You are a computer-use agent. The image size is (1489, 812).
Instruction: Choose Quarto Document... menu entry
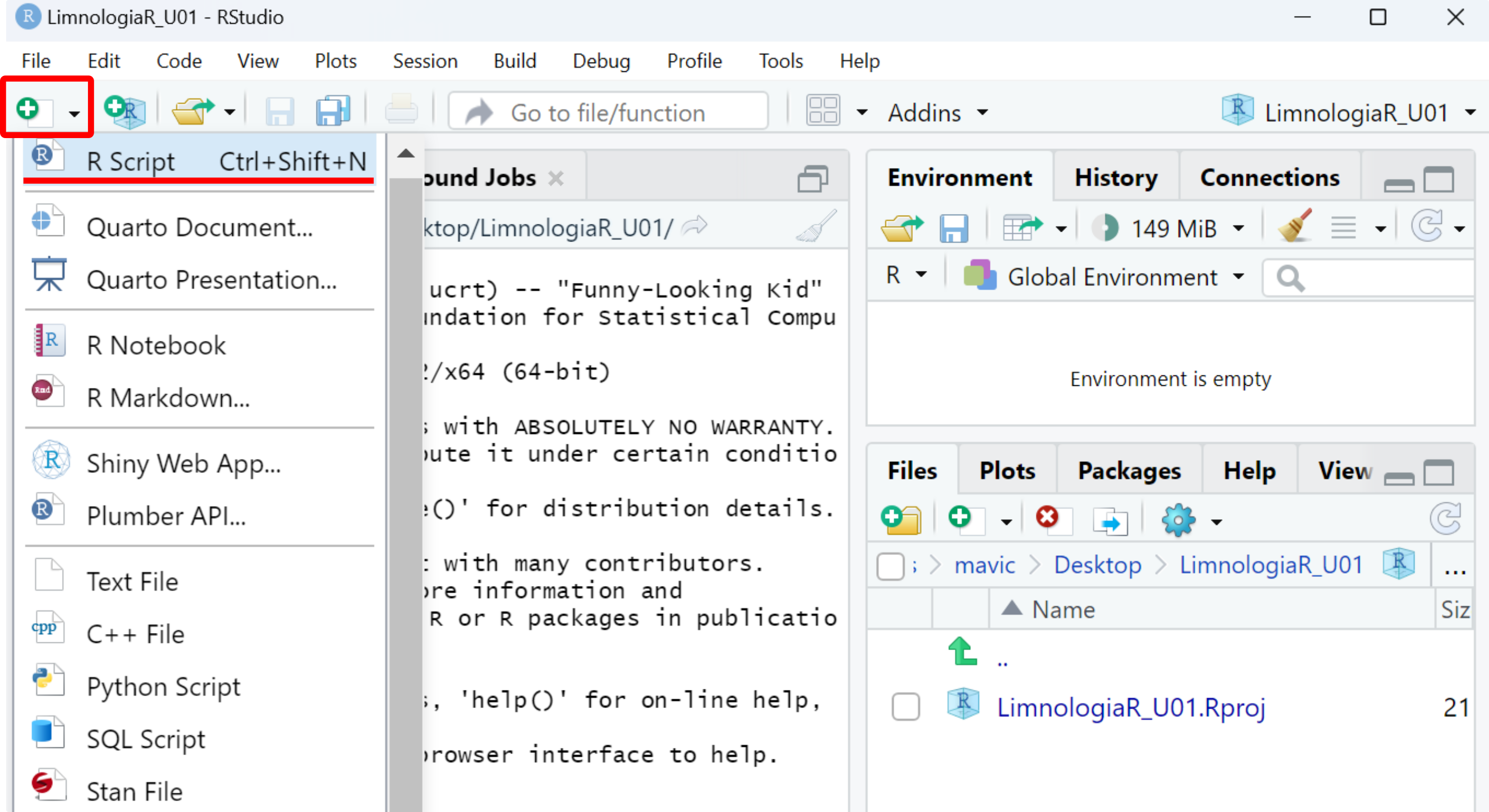(200, 227)
